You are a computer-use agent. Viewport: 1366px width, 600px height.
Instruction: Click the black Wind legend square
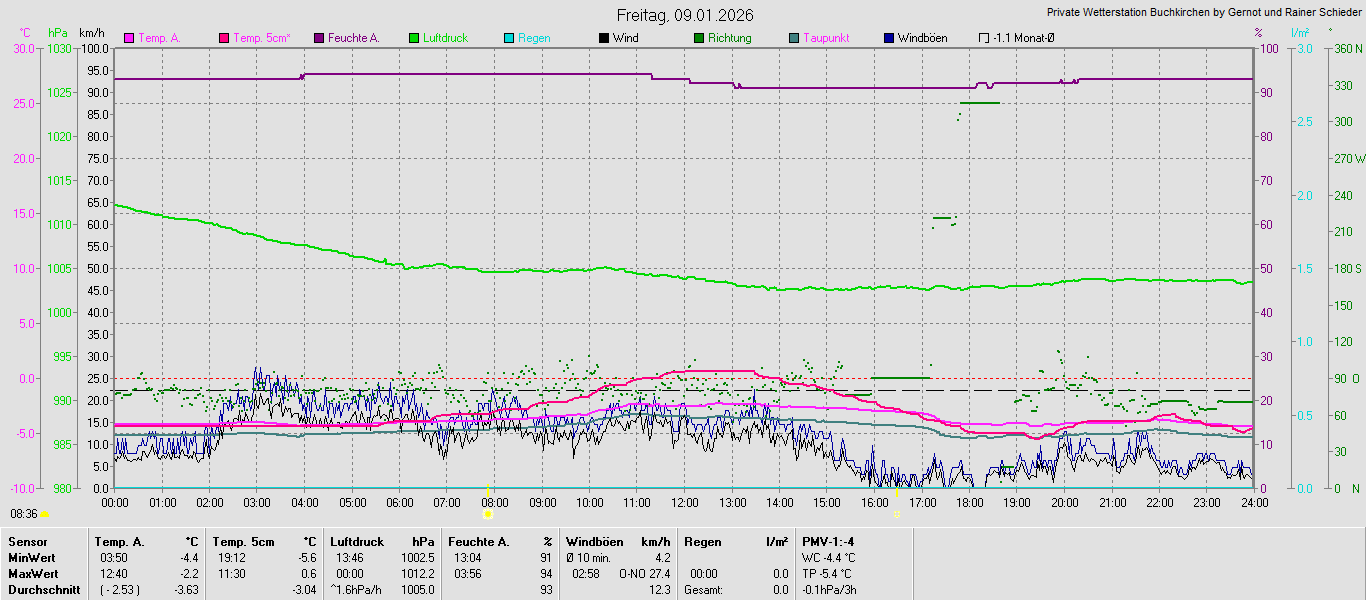pos(604,38)
